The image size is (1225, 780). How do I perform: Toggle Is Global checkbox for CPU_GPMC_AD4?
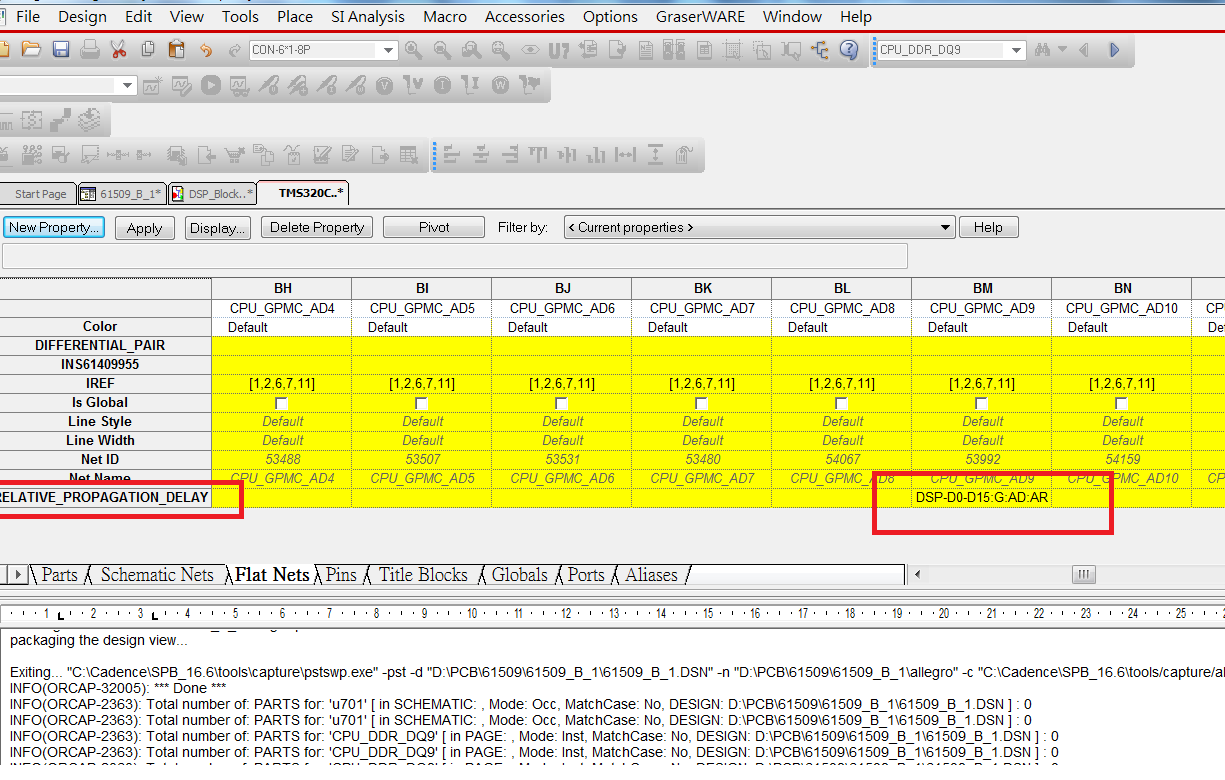[282, 403]
